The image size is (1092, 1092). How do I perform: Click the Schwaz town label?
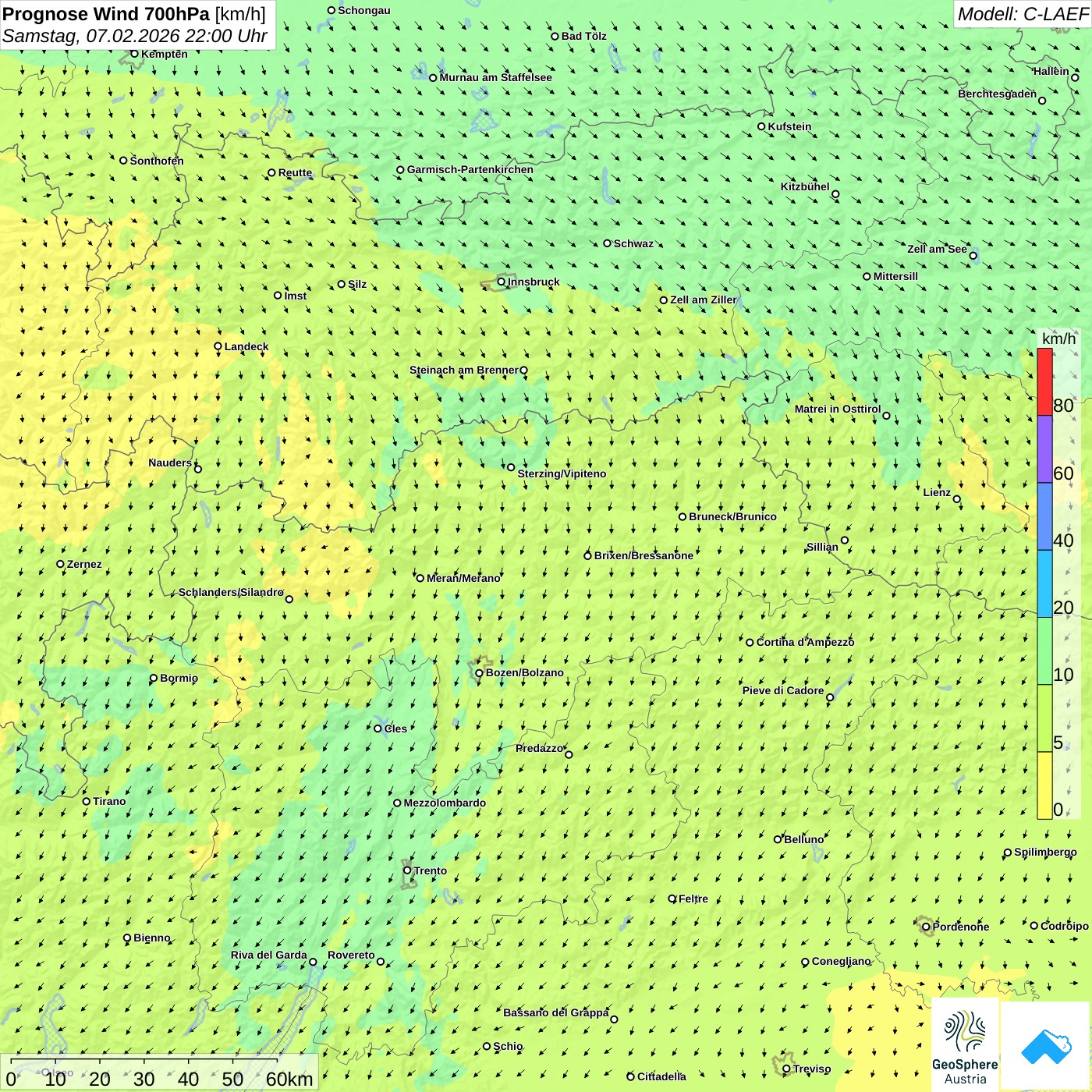[633, 243]
